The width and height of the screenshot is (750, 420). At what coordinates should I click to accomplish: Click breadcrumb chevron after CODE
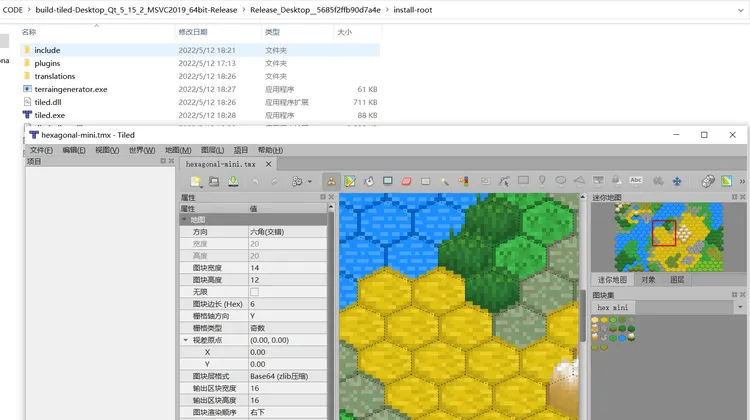click(x=29, y=10)
